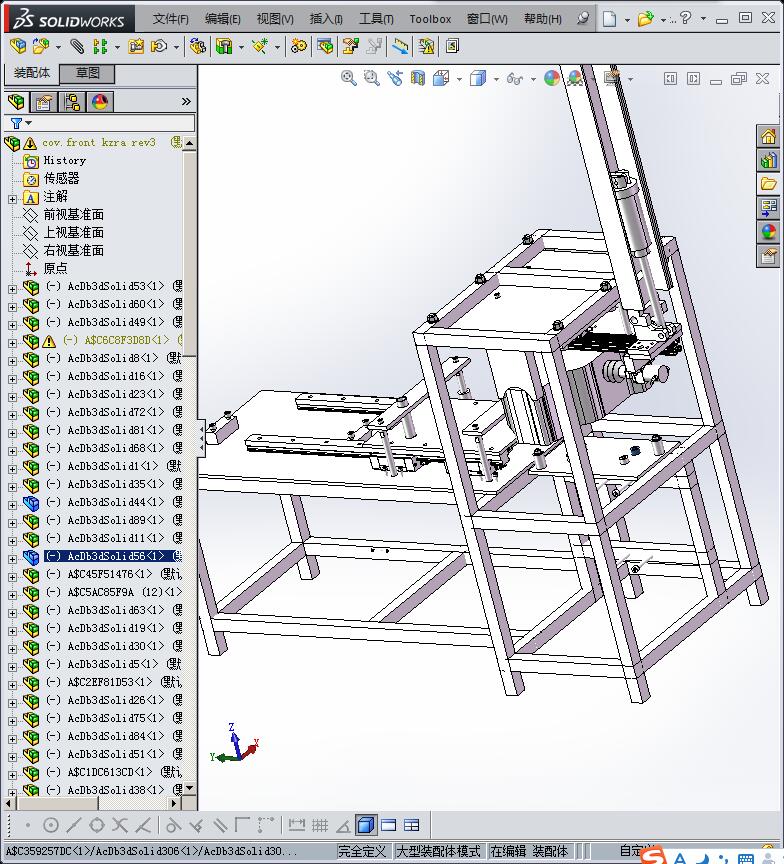Click the New Assembly component icon
The image size is (784, 864).
point(41,46)
